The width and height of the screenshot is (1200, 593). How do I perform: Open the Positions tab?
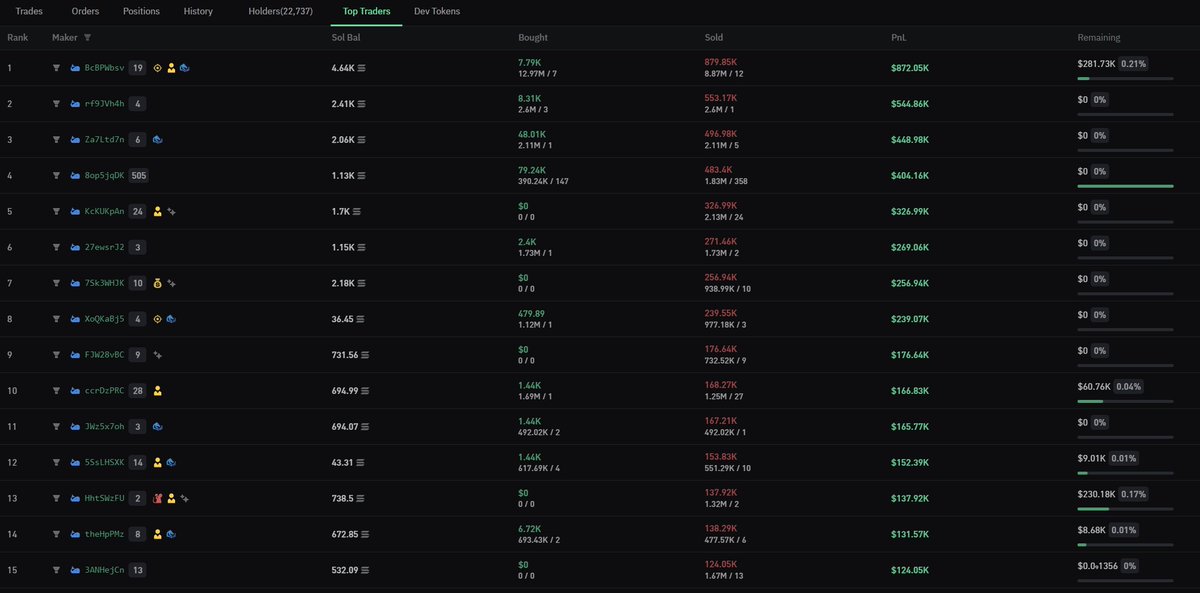[x=141, y=11]
